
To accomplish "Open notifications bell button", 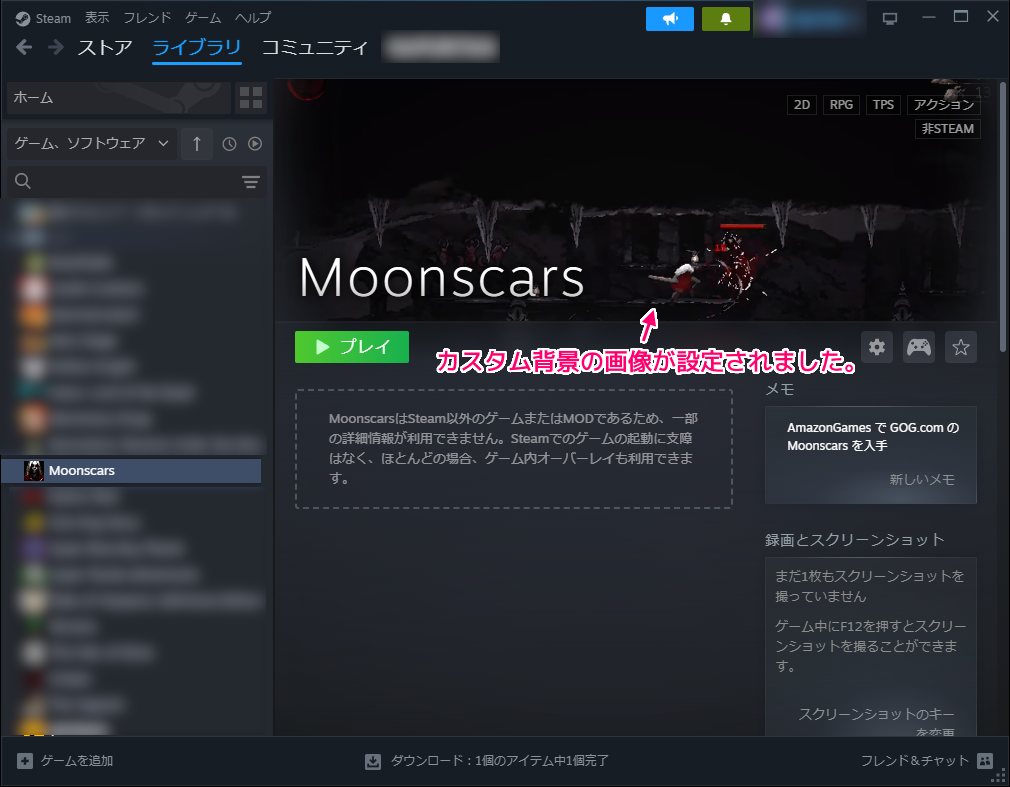I will [x=725, y=19].
